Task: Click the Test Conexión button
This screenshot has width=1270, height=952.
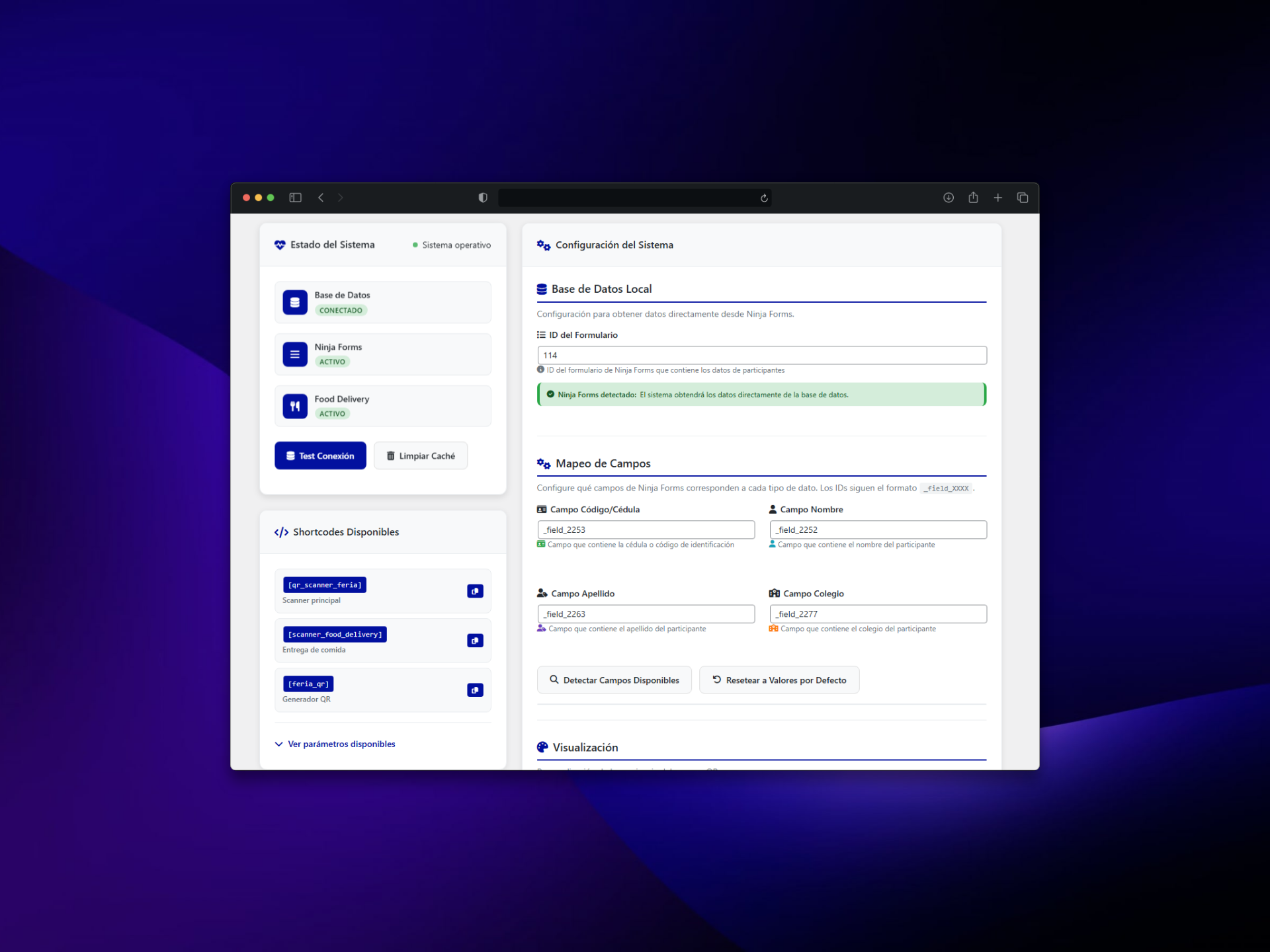Action: pyautogui.click(x=320, y=456)
